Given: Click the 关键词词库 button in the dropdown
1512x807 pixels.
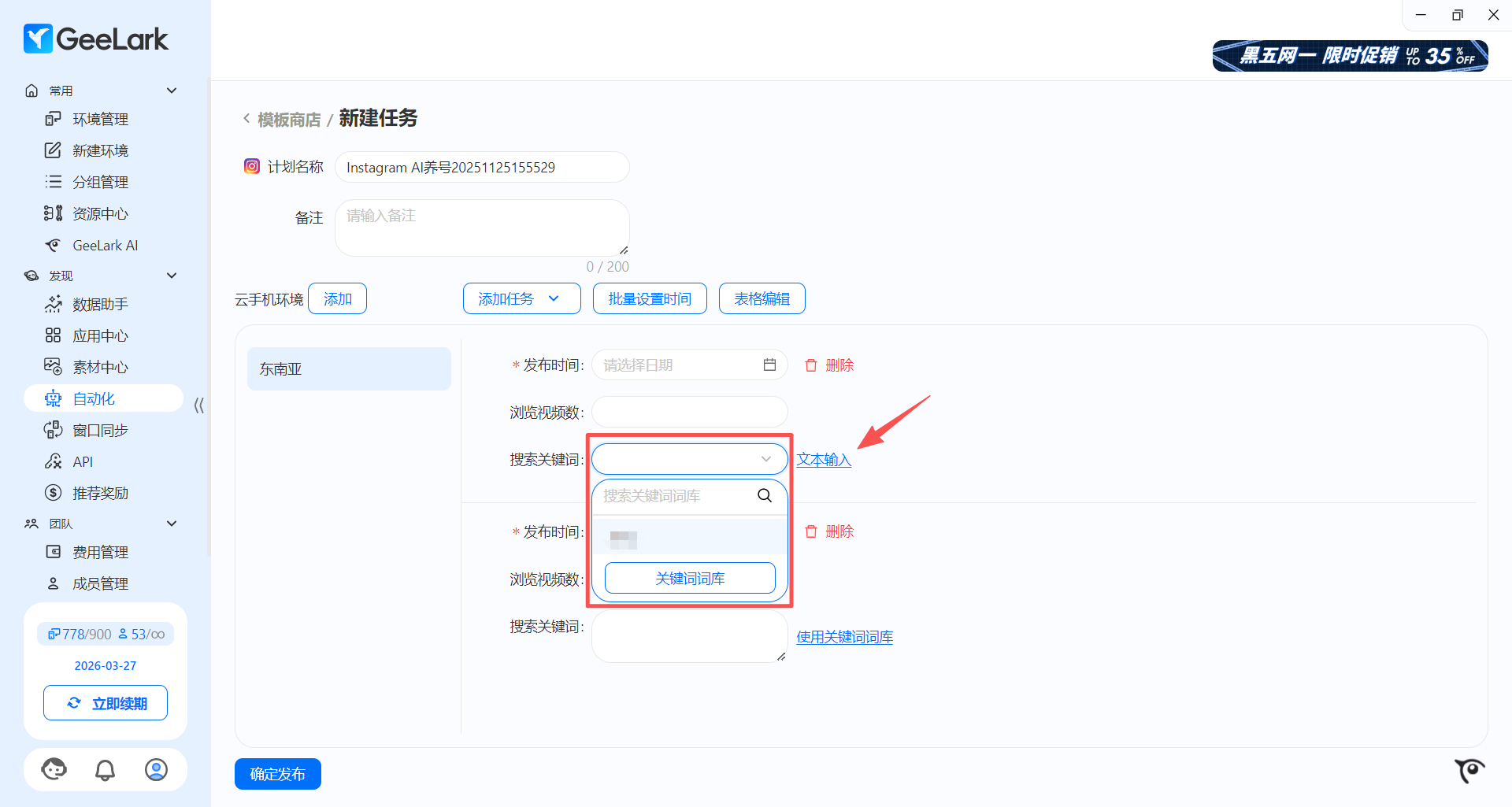Looking at the screenshot, I should (688, 577).
